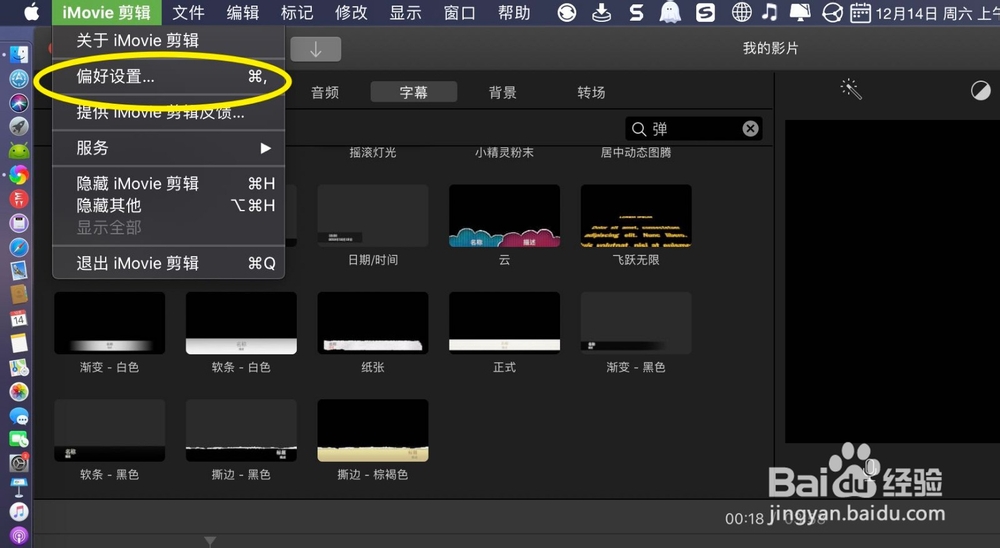This screenshot has width=1000, height=548.
Task: Launch Siri from the Dock
Action: pyautogui.click(x=19, y=103)
